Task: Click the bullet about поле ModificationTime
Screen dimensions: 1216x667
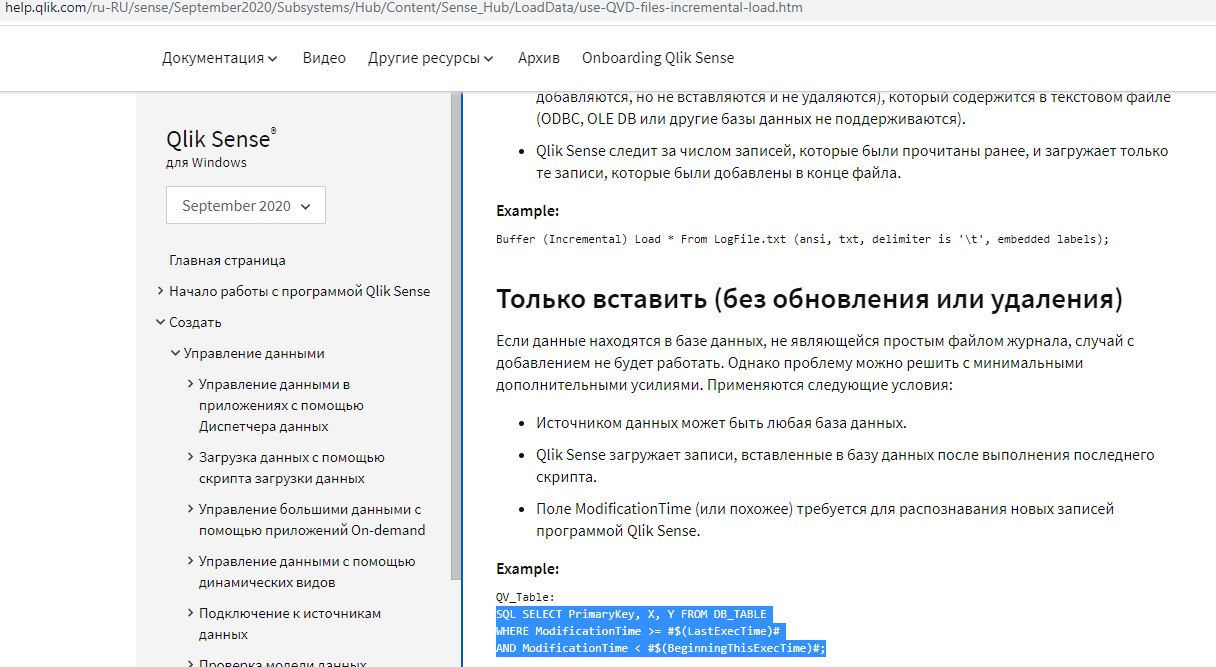Action: (x=825, y=520)
